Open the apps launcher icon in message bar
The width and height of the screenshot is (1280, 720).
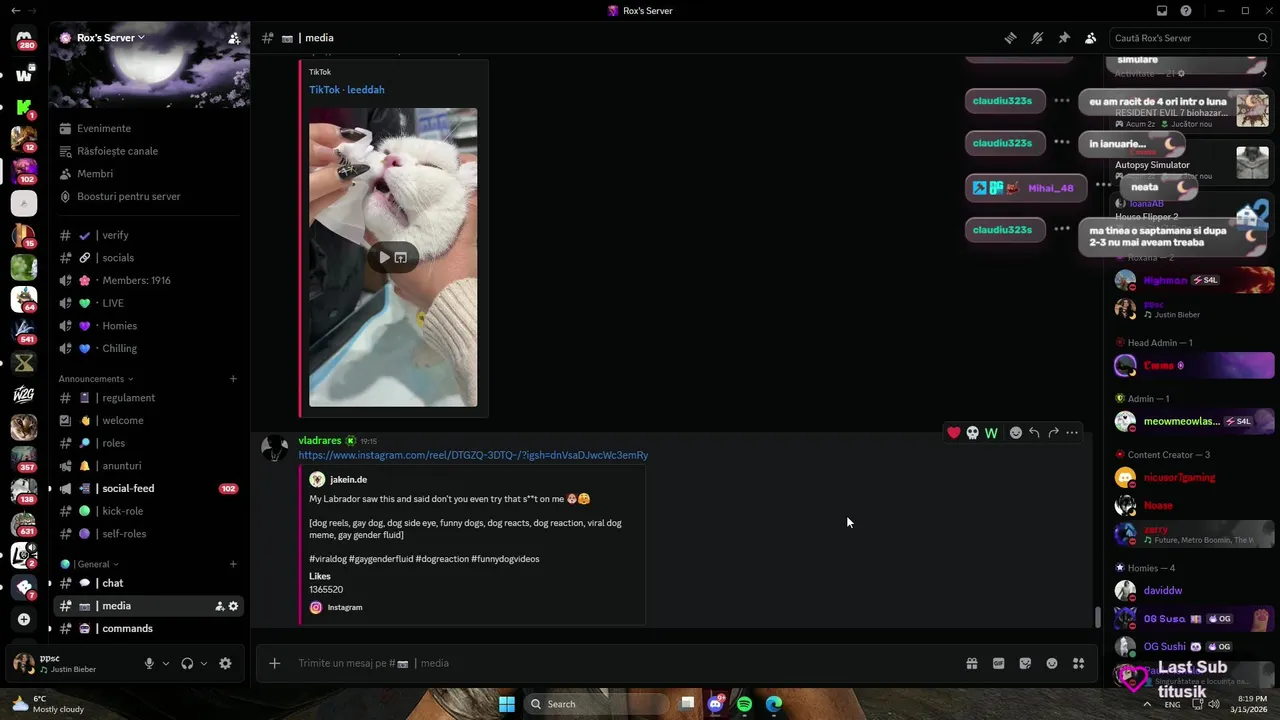(x=1078, y=663)
